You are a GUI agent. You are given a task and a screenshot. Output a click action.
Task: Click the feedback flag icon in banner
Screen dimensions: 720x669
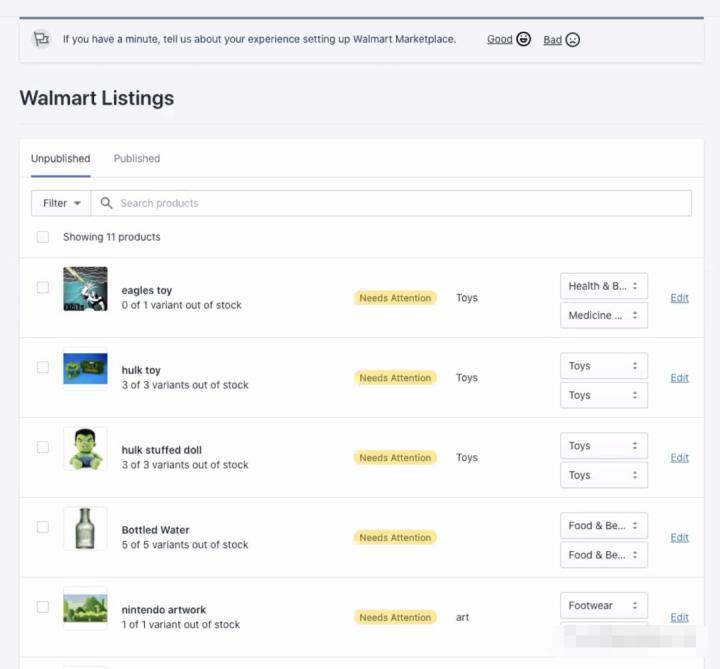[41, 39]
